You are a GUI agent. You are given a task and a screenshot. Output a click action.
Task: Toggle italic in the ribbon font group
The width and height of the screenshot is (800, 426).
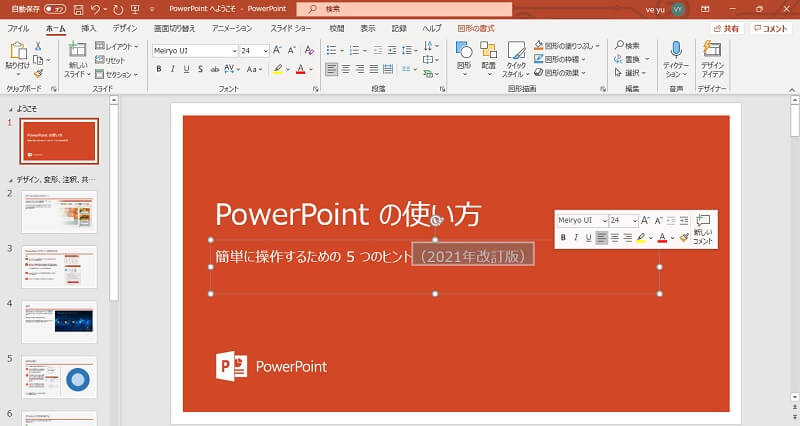point(172,69)
